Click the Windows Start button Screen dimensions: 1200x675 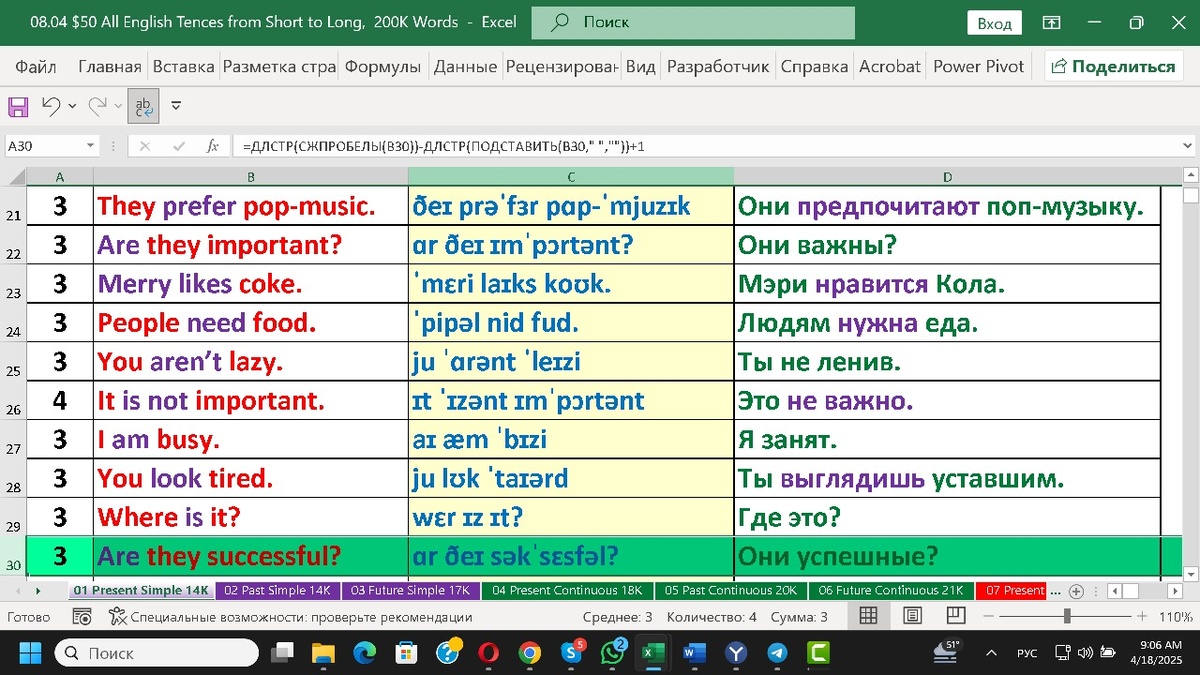30,653
